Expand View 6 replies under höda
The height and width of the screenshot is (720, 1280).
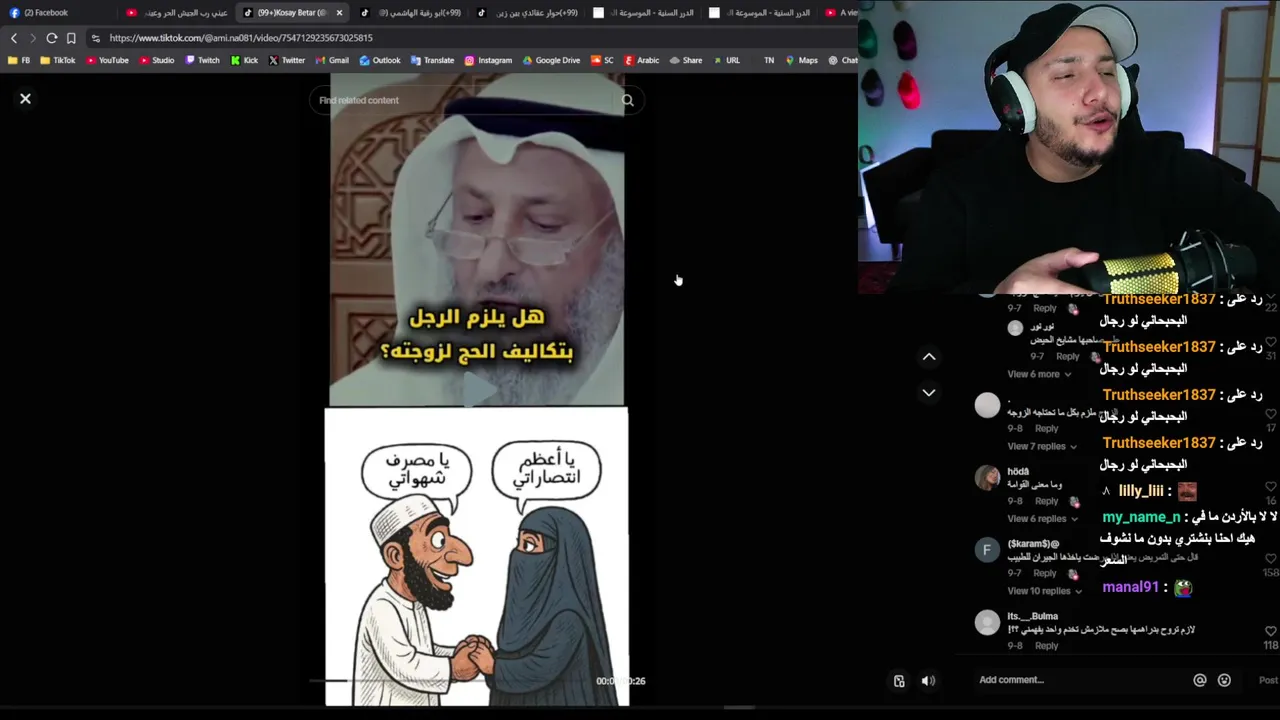1042,518
